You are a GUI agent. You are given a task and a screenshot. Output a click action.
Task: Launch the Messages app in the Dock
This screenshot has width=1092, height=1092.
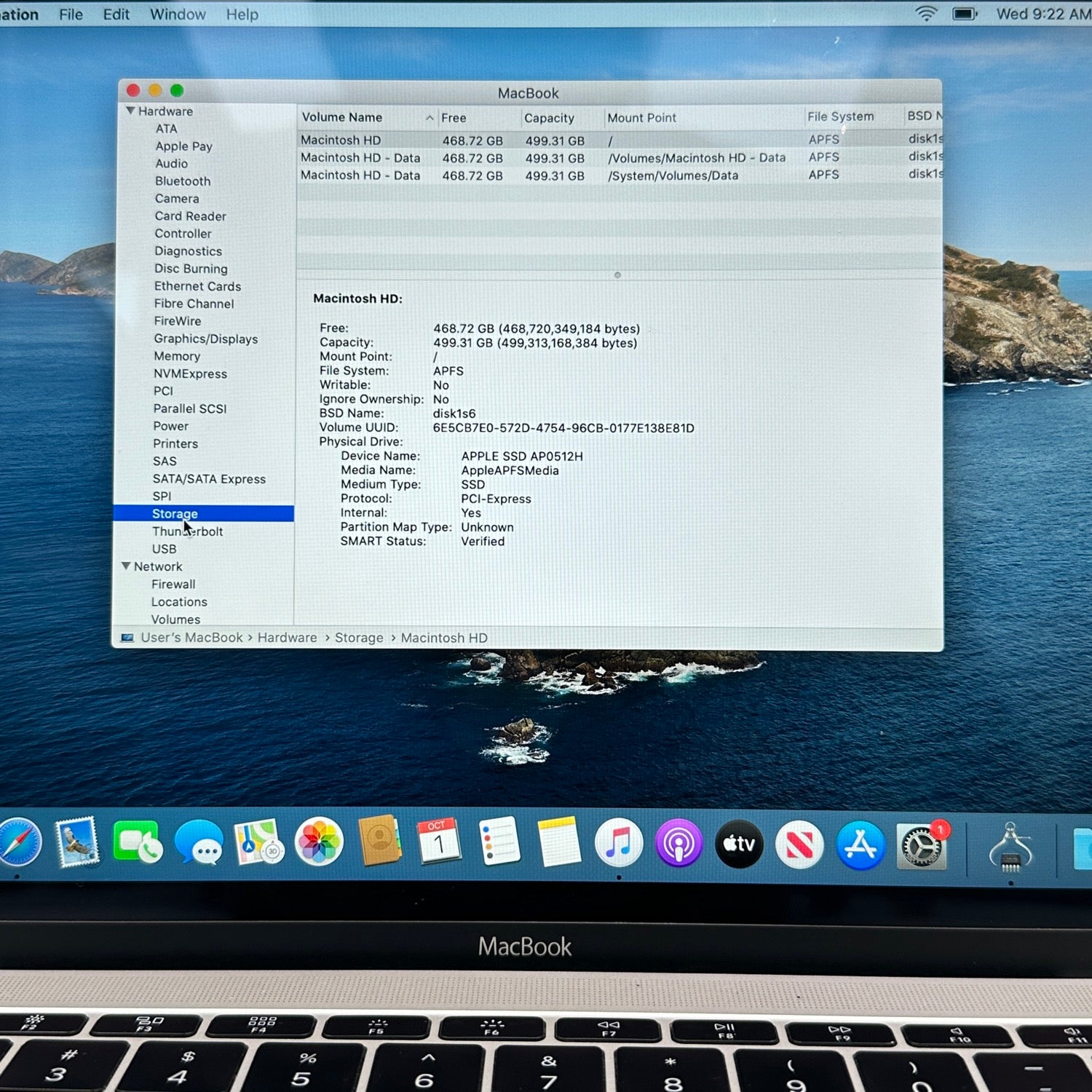[199, 843]
